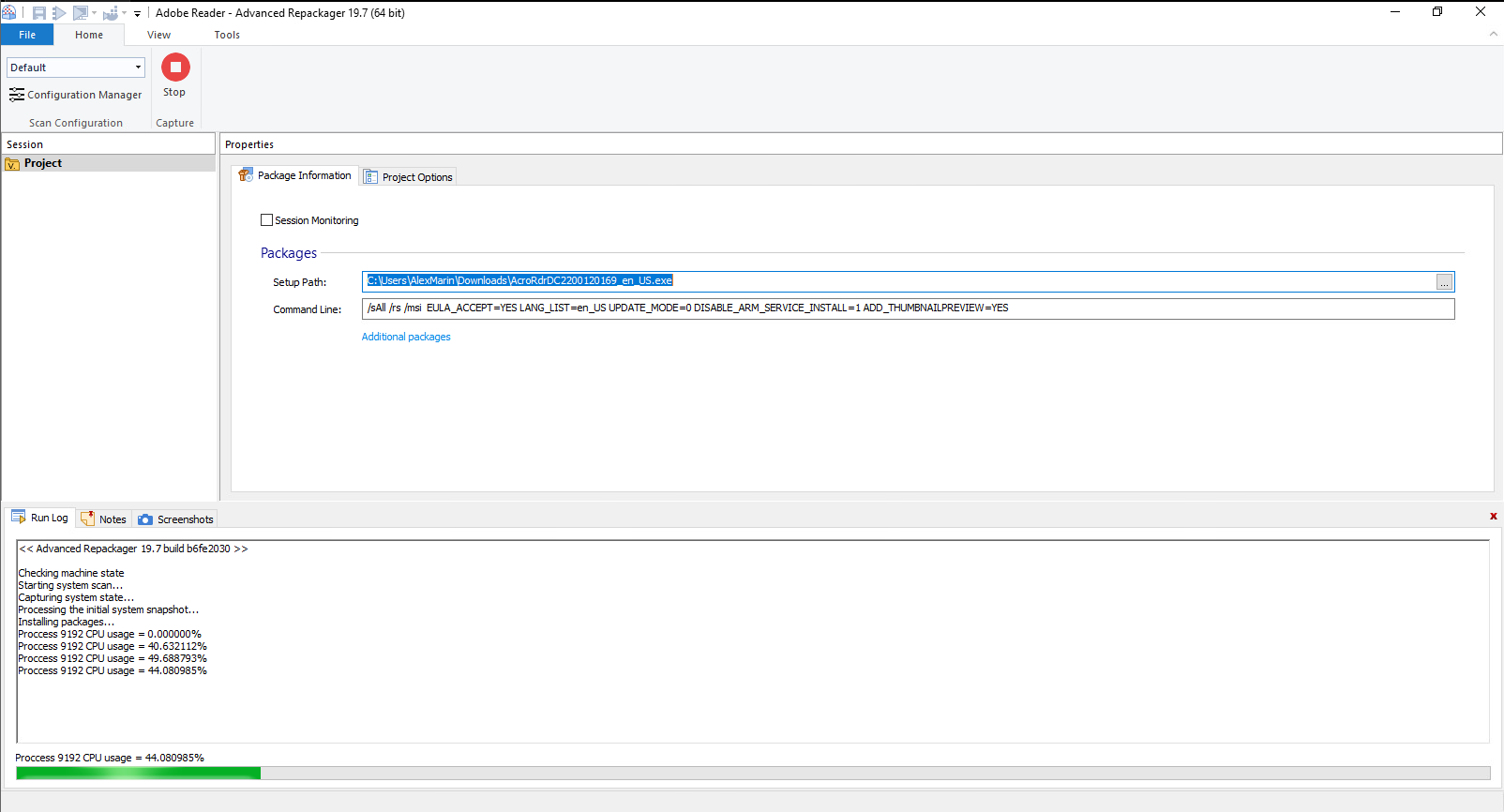Screen dimensions: 1504x812
Task: Switch to the Home ribbon tab
Action: point(89,35)
